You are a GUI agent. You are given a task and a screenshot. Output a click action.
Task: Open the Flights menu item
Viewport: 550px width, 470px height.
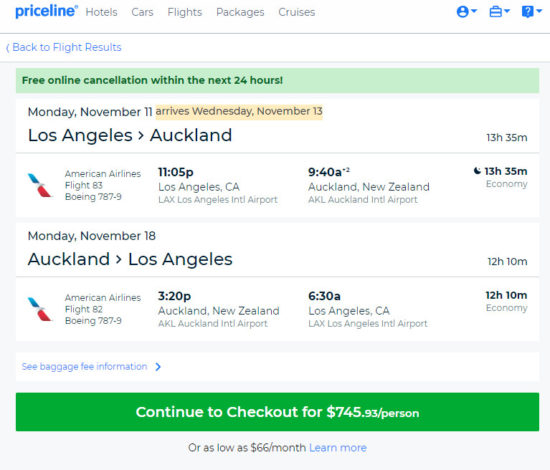pos(185,12)
